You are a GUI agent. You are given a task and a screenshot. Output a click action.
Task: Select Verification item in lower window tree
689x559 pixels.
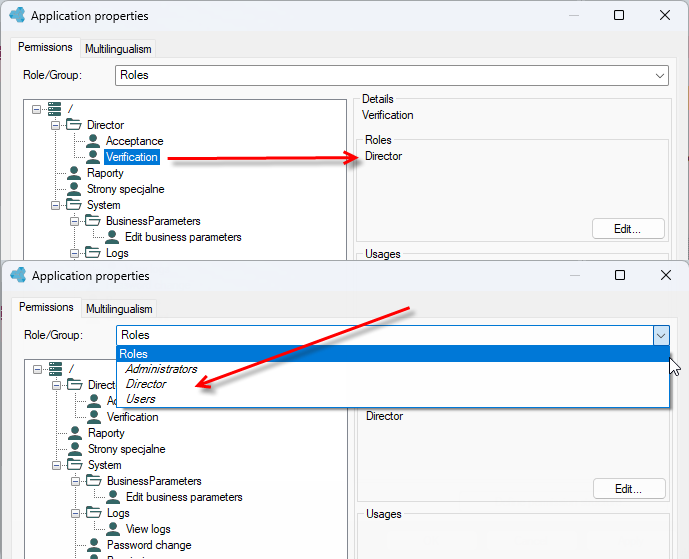coord(133,417)
